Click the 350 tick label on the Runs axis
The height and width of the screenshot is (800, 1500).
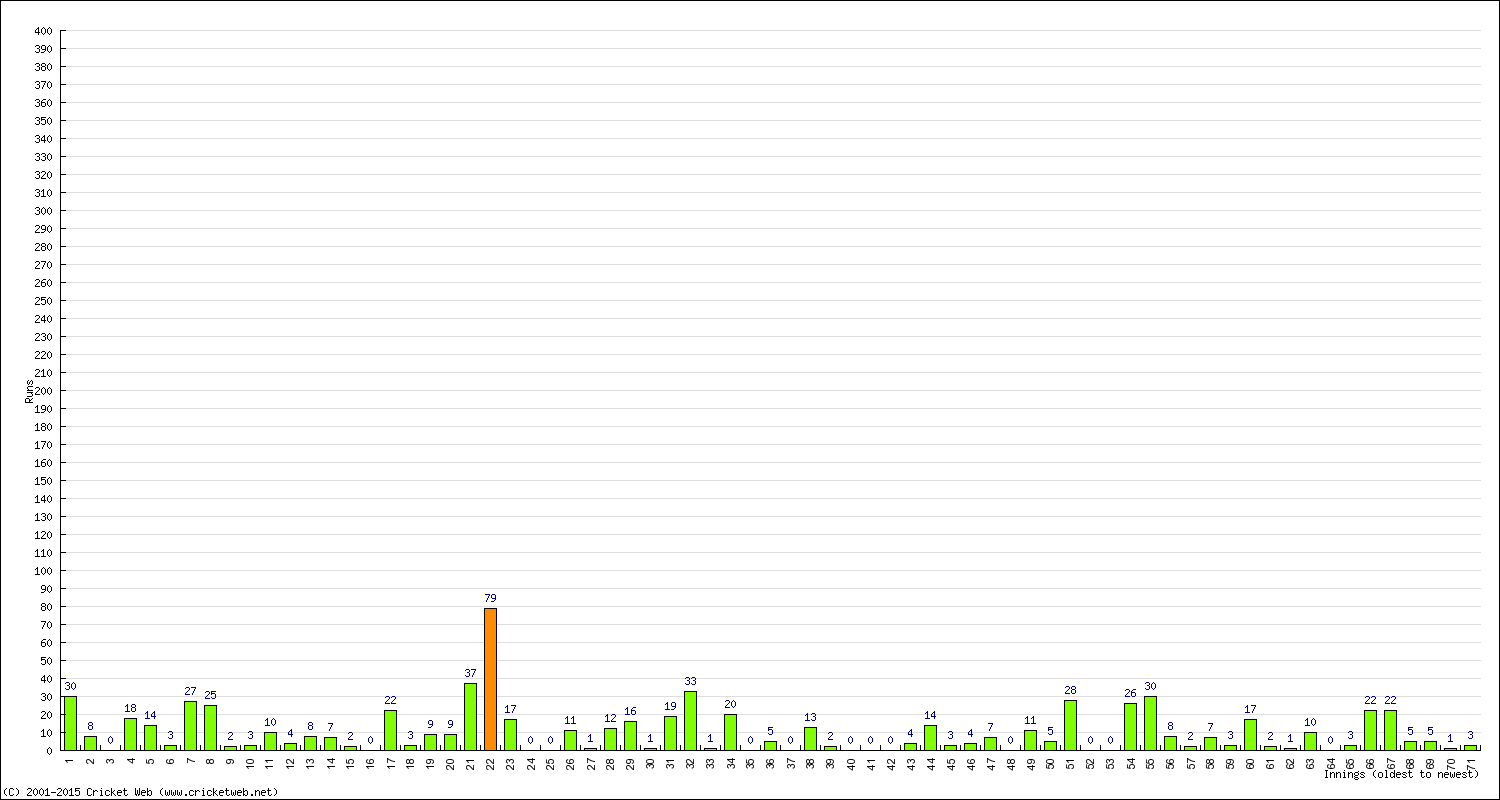(x=43, y=121)
